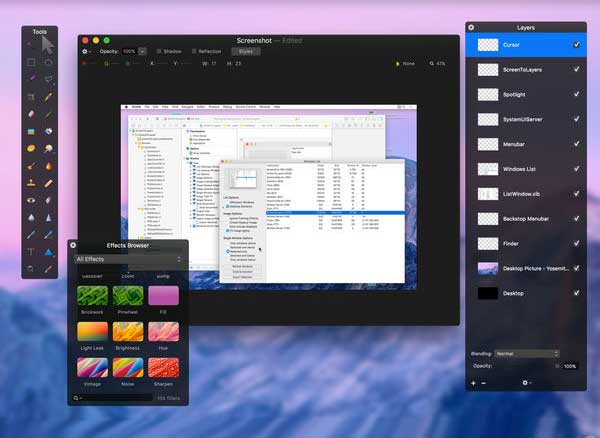Click the Layers opacity 100% field
Viewport: 600px width, 438px height.
[570, 366]
